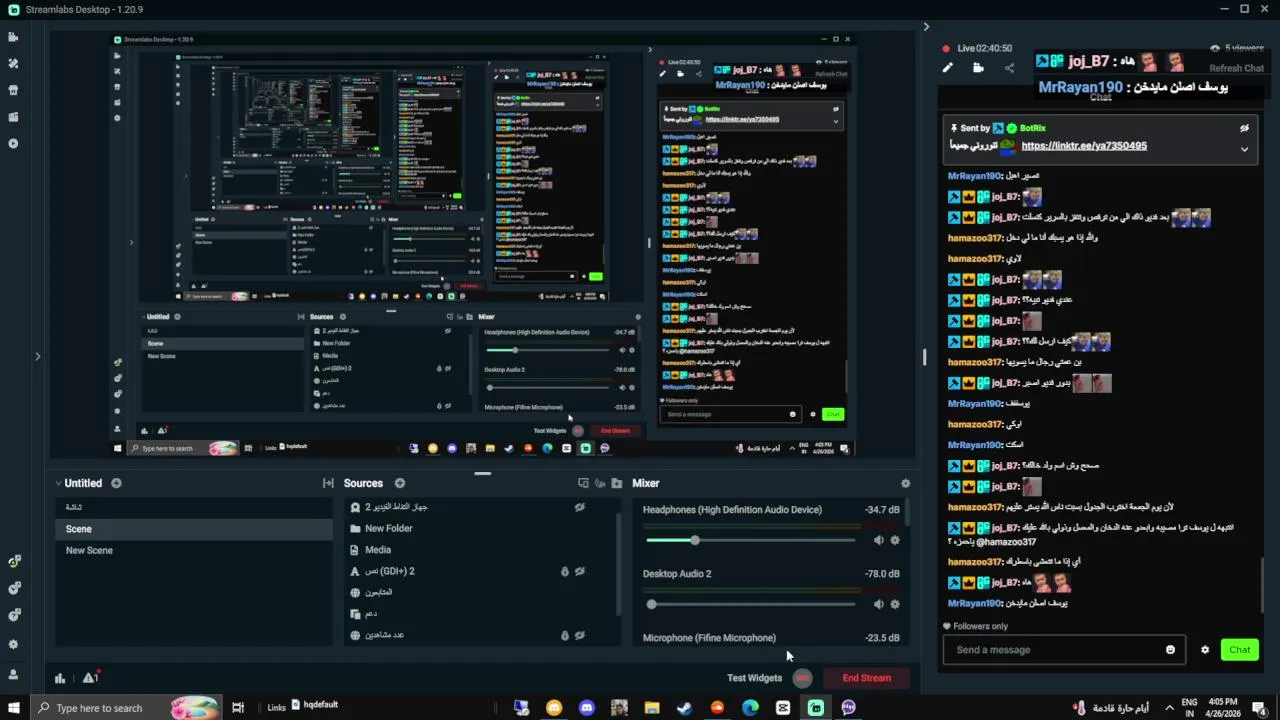Click the BotRix sender name
1280x720 pixels.
pyautogui.click(x=1033, y=128)
